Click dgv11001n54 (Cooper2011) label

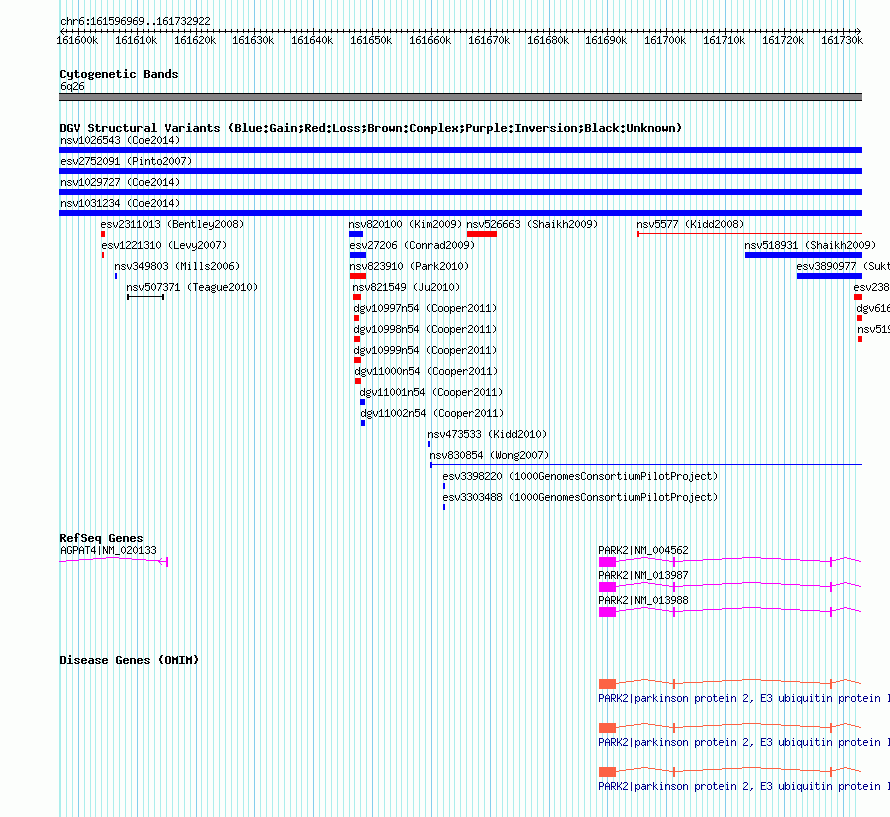431,392
